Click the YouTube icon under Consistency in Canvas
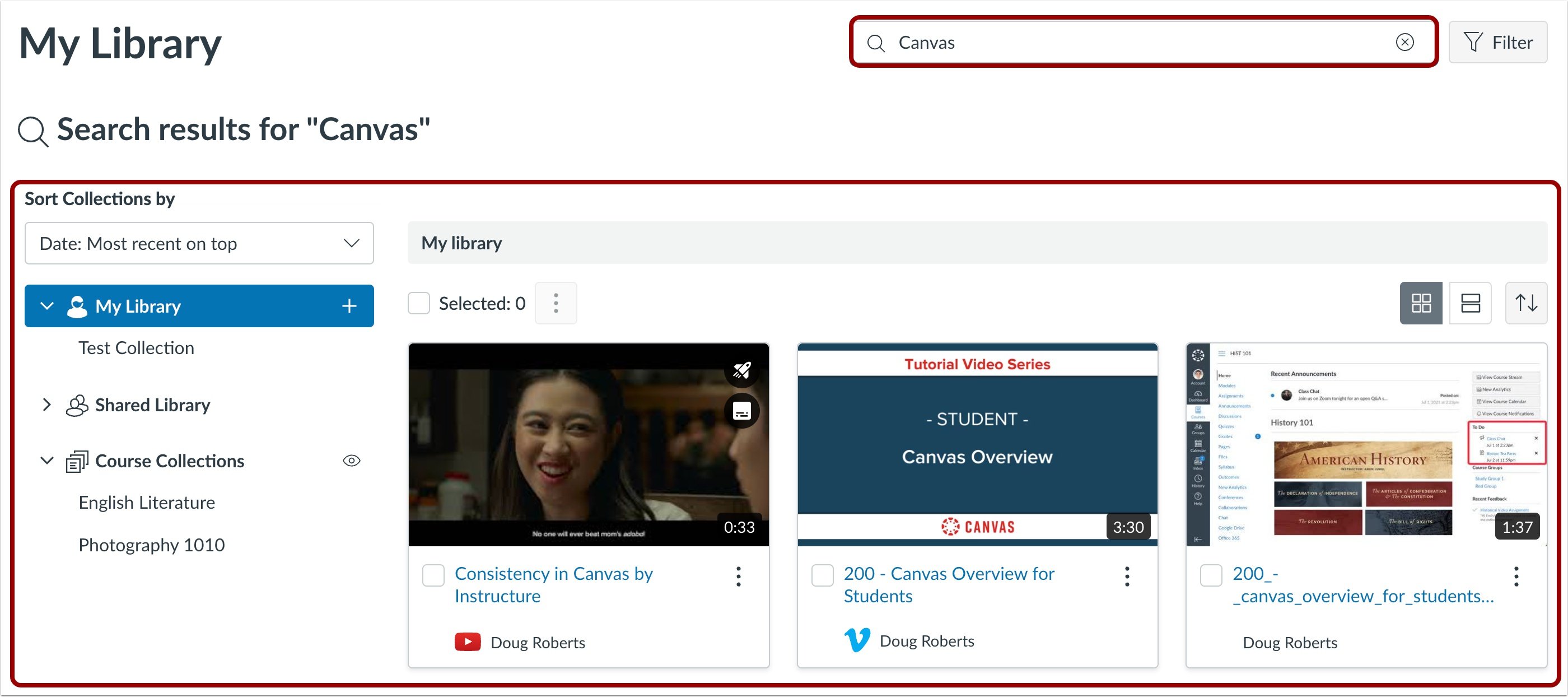This screenshot has width=1568, height=697. 468,642
